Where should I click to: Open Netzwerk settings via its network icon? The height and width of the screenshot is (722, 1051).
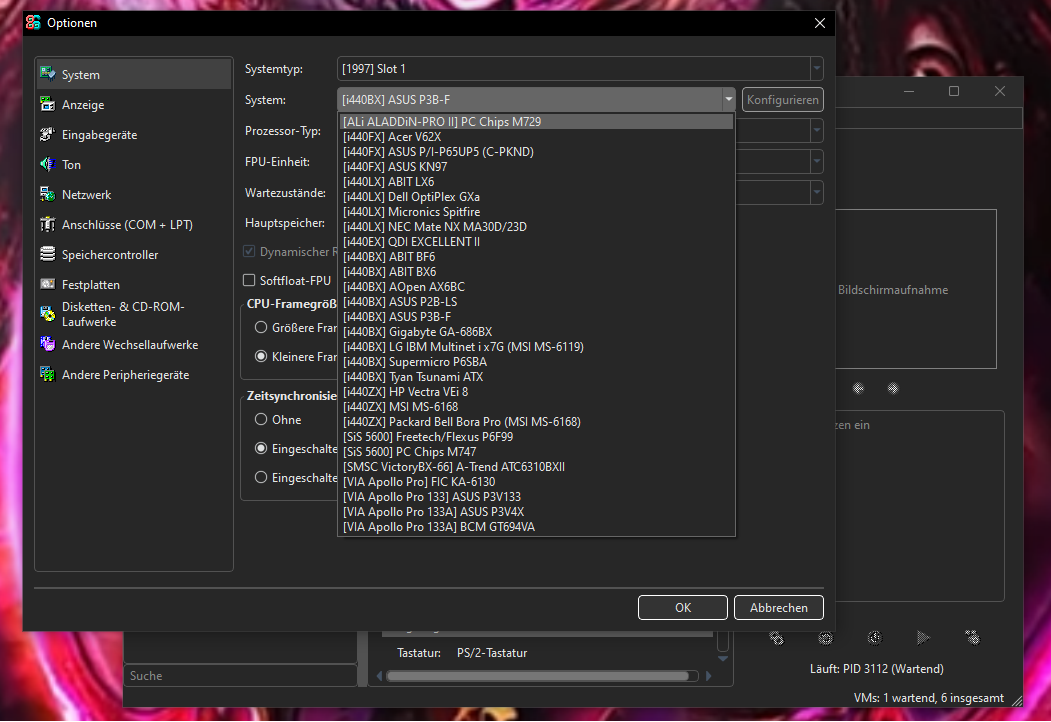click(x=47, y=194)
